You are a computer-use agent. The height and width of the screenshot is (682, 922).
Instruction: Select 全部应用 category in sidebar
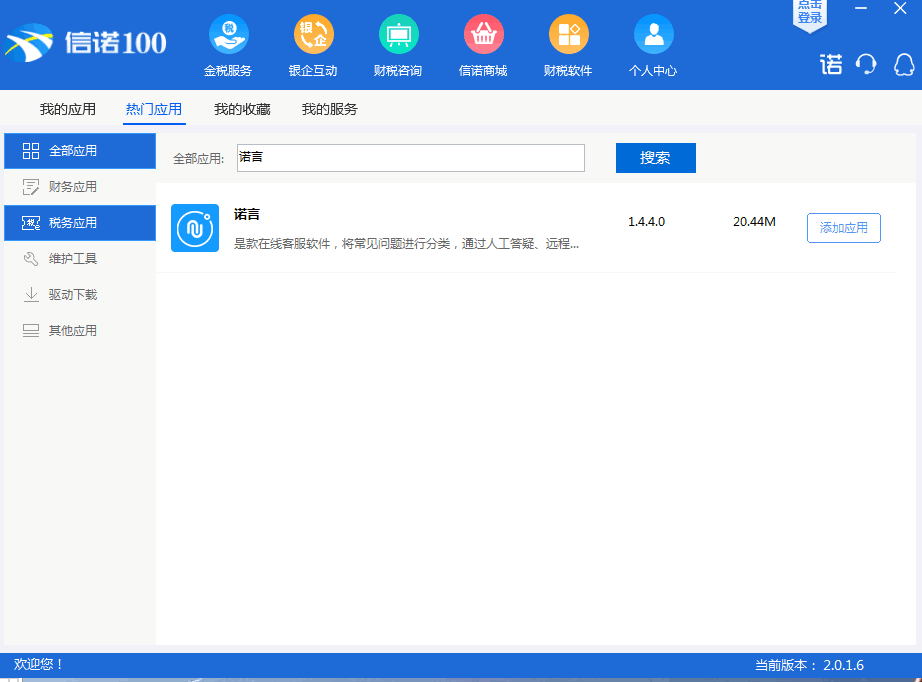80,151
